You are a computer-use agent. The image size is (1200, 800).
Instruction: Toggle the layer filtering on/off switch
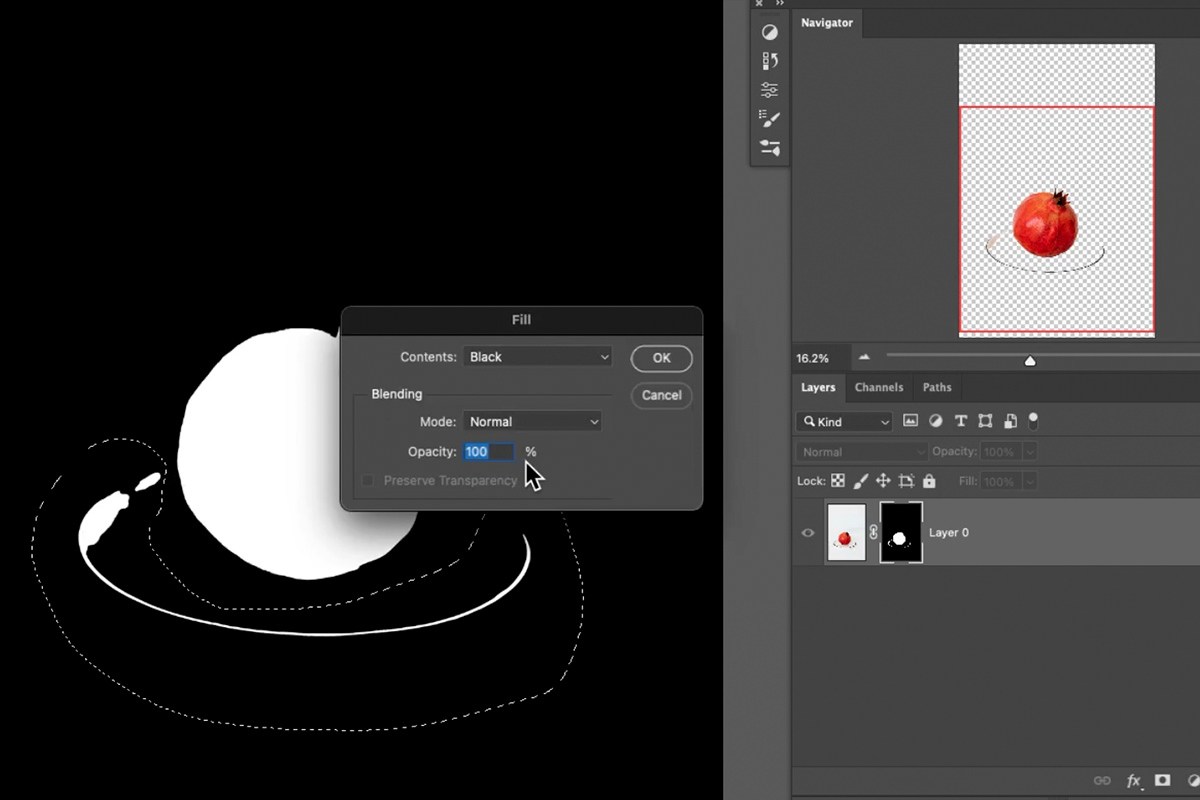1033,420
